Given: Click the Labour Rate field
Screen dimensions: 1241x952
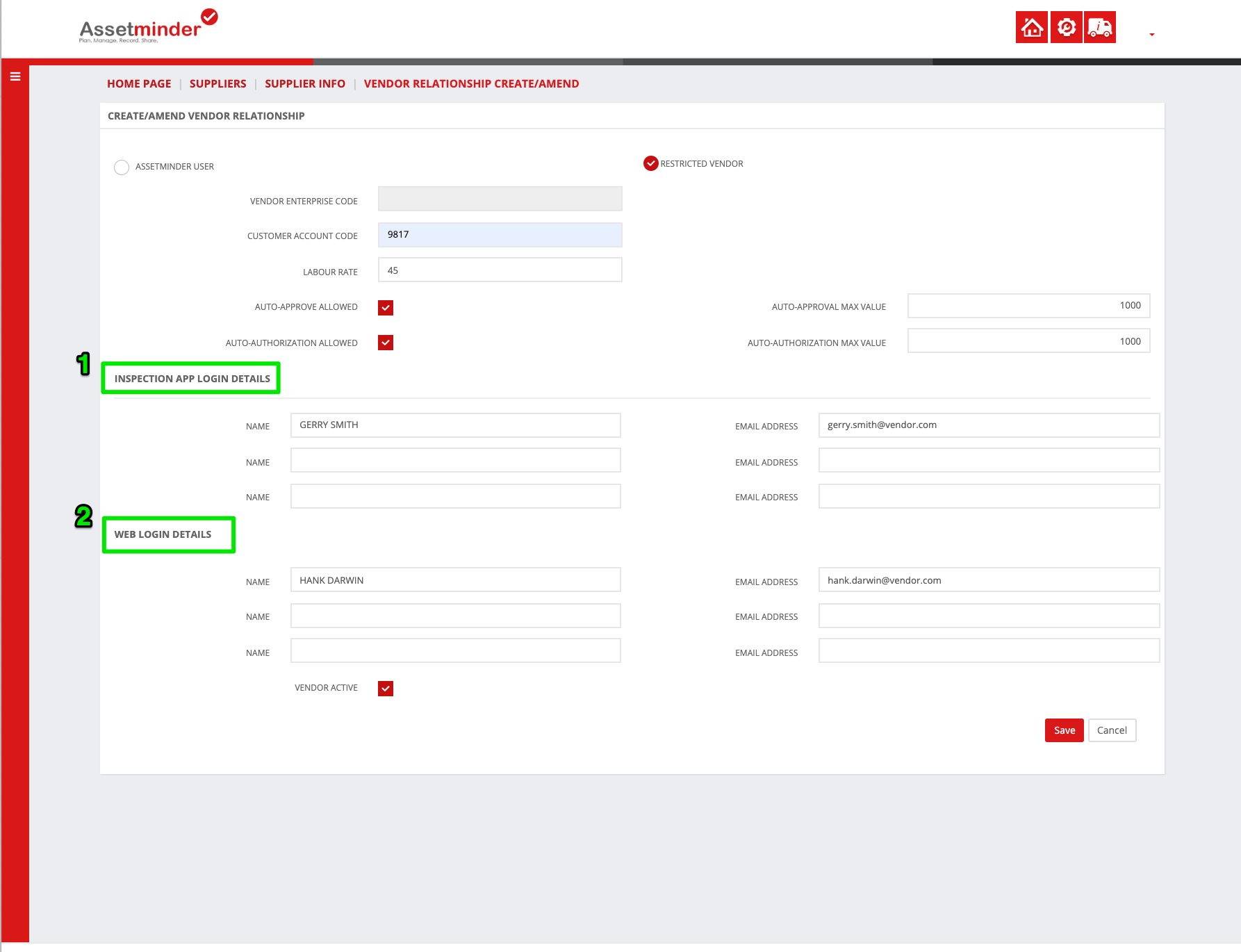Looking at the screenshot, I should [500, 270].
